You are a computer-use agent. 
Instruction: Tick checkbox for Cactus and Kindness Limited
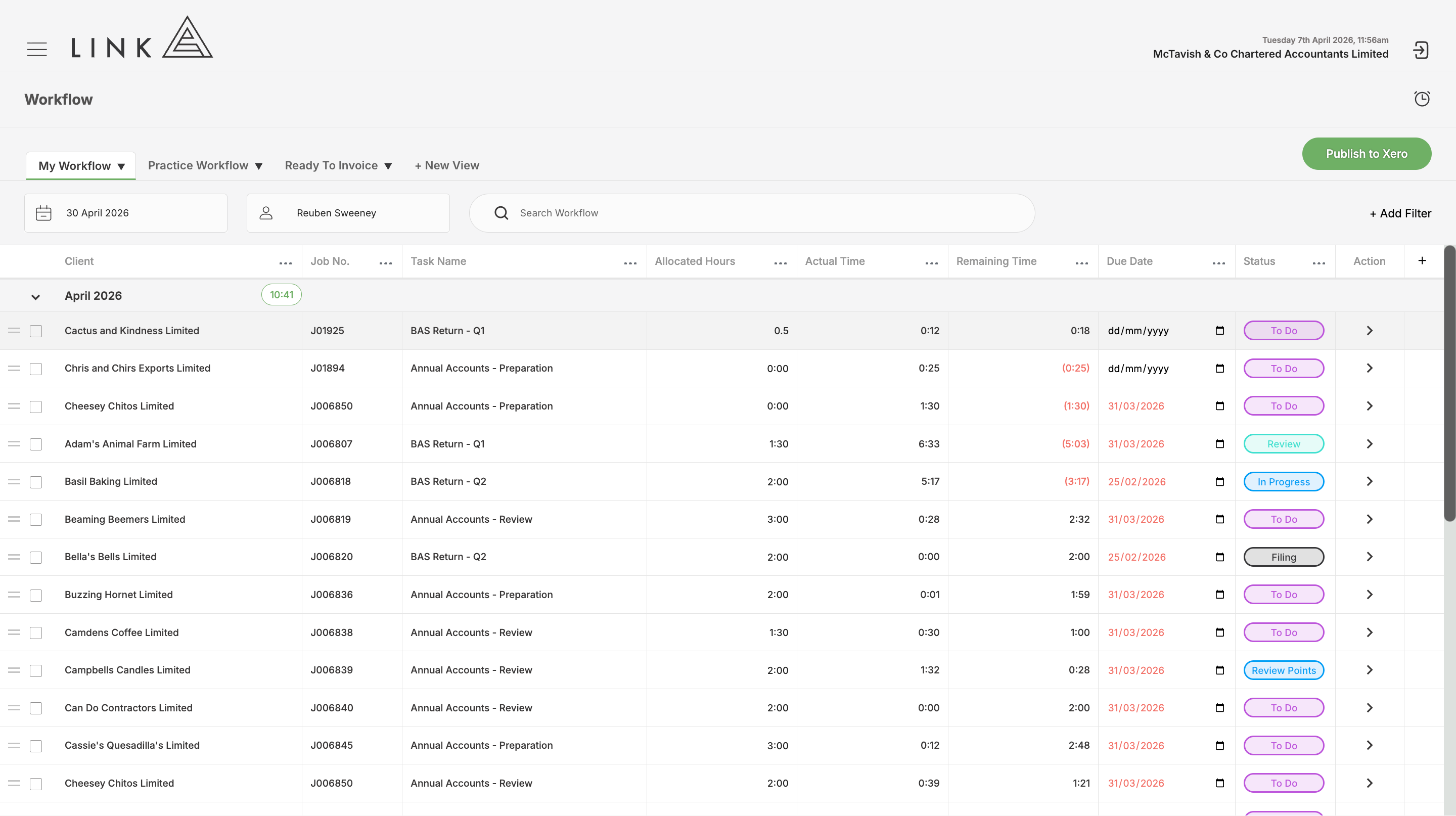pyautogui.click(x=35, y=331)
